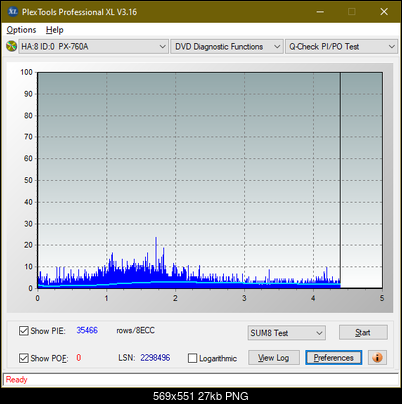
Task: Minimize the PlexTools window
Action: (x=320, y=12)
